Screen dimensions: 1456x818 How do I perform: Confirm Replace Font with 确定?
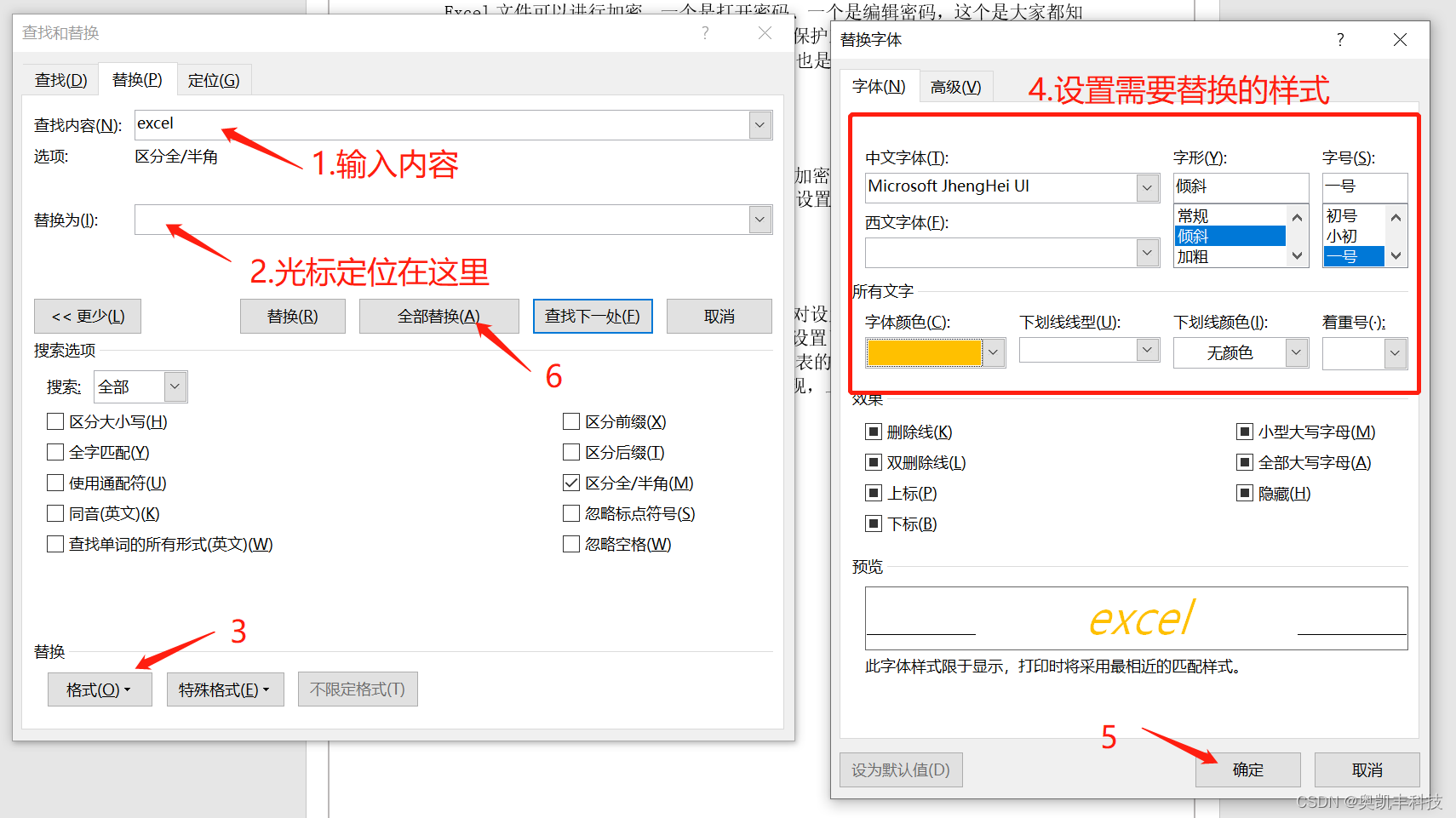click(x=1248, y=769)
